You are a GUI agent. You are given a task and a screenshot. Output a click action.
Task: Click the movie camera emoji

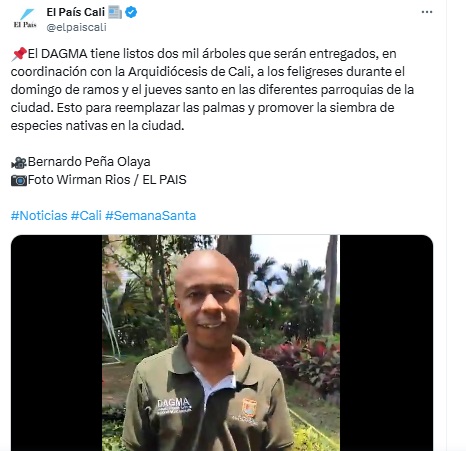(x=19, y=162)
